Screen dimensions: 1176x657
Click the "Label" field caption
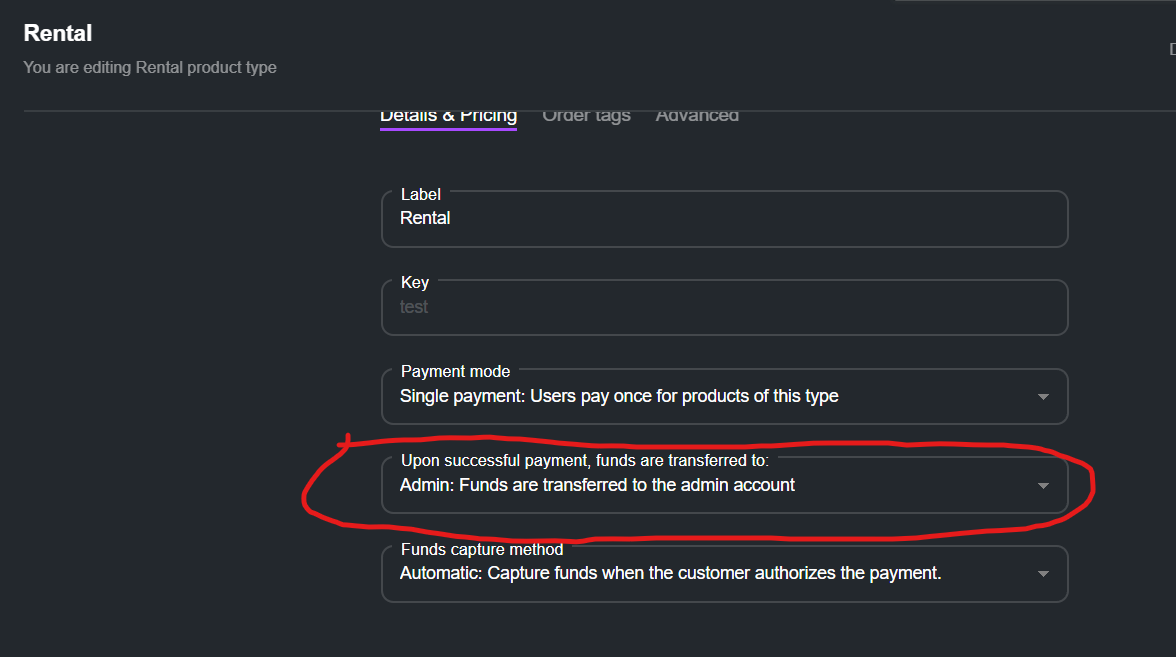420,195
